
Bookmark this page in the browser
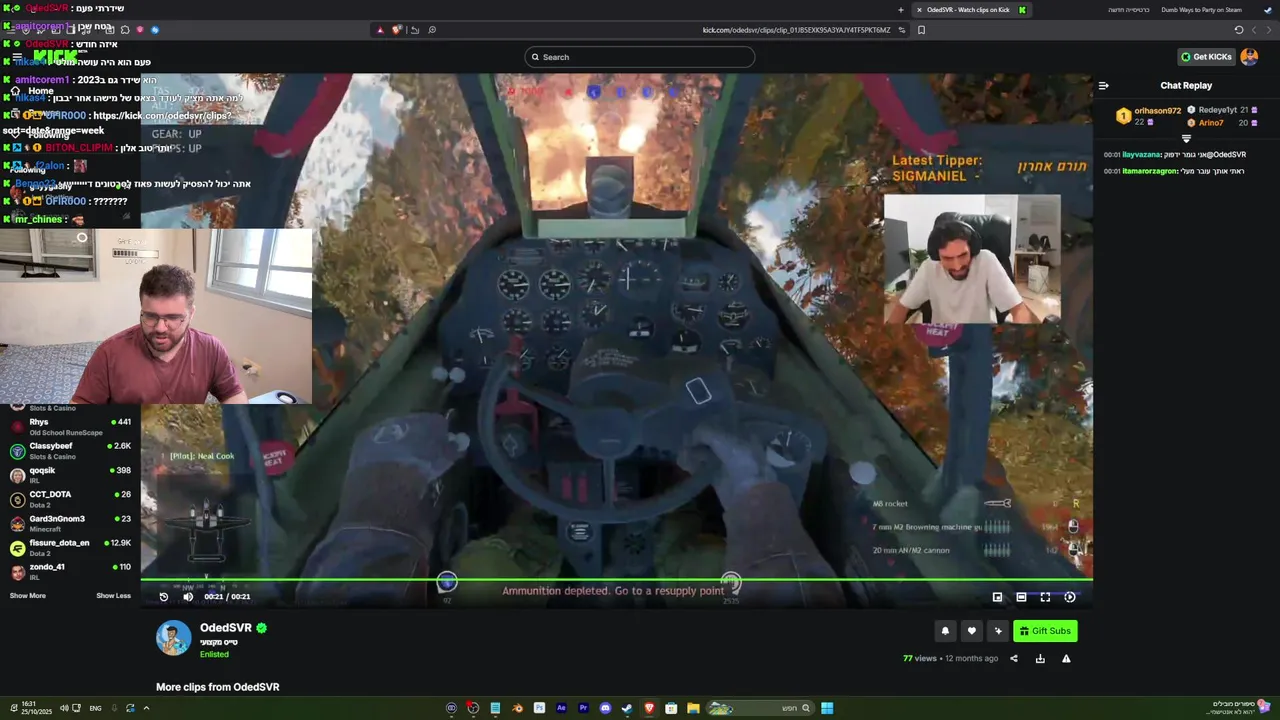click(x=921, y=30)
